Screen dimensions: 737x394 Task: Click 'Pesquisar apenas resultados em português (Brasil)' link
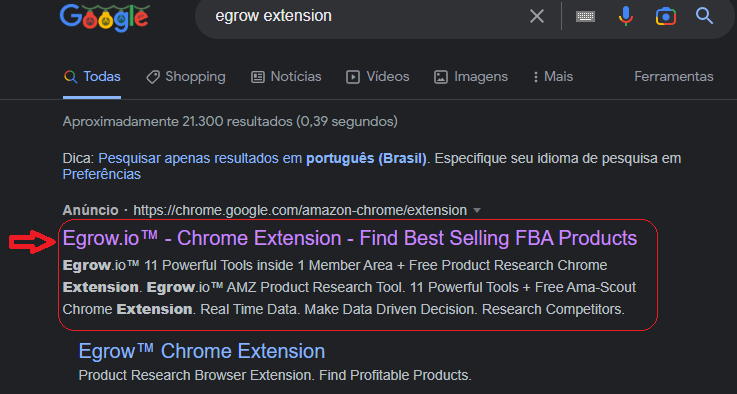coord(262,158)
